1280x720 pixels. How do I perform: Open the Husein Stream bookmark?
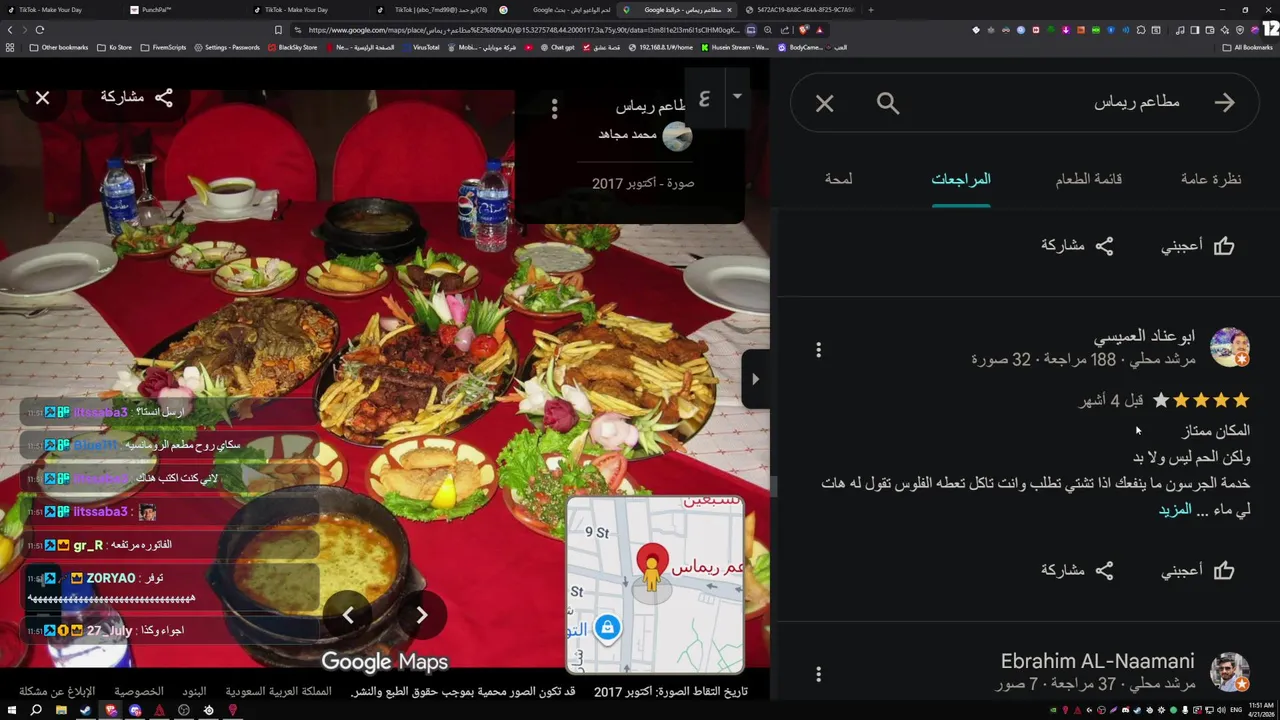point(735,47)
